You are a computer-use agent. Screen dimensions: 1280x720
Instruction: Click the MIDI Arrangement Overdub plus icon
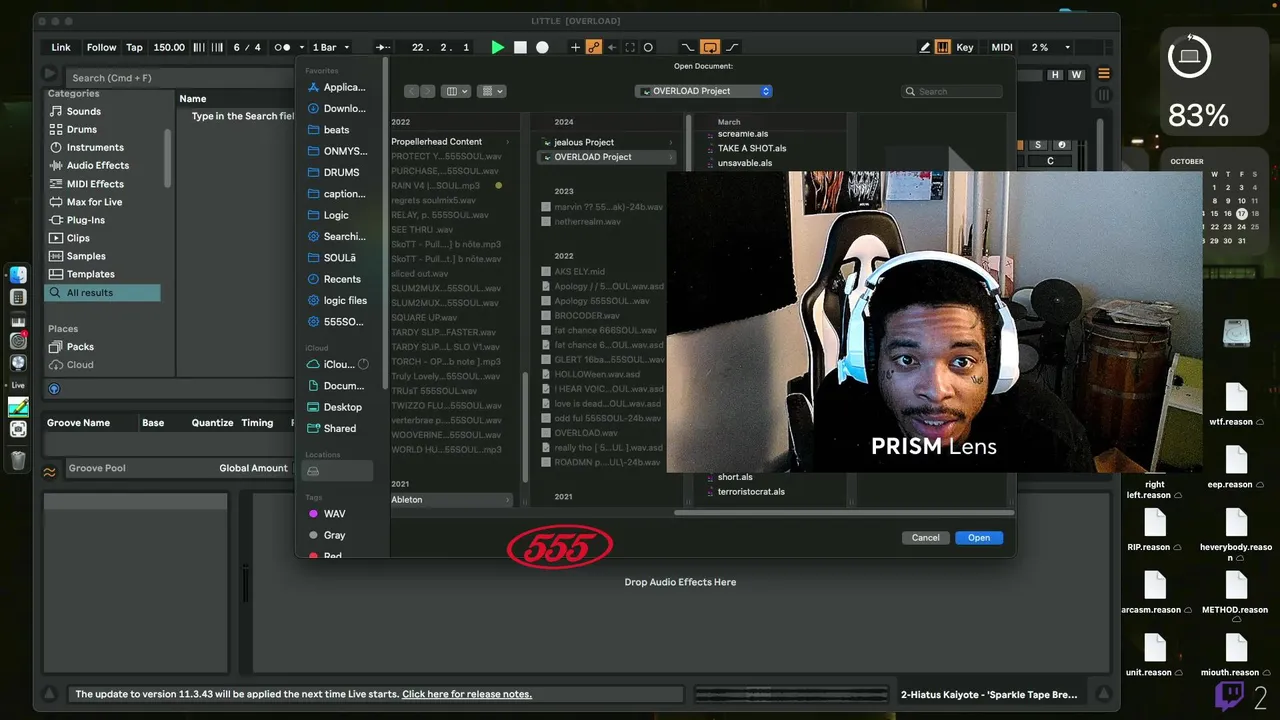tap(575, 47)
